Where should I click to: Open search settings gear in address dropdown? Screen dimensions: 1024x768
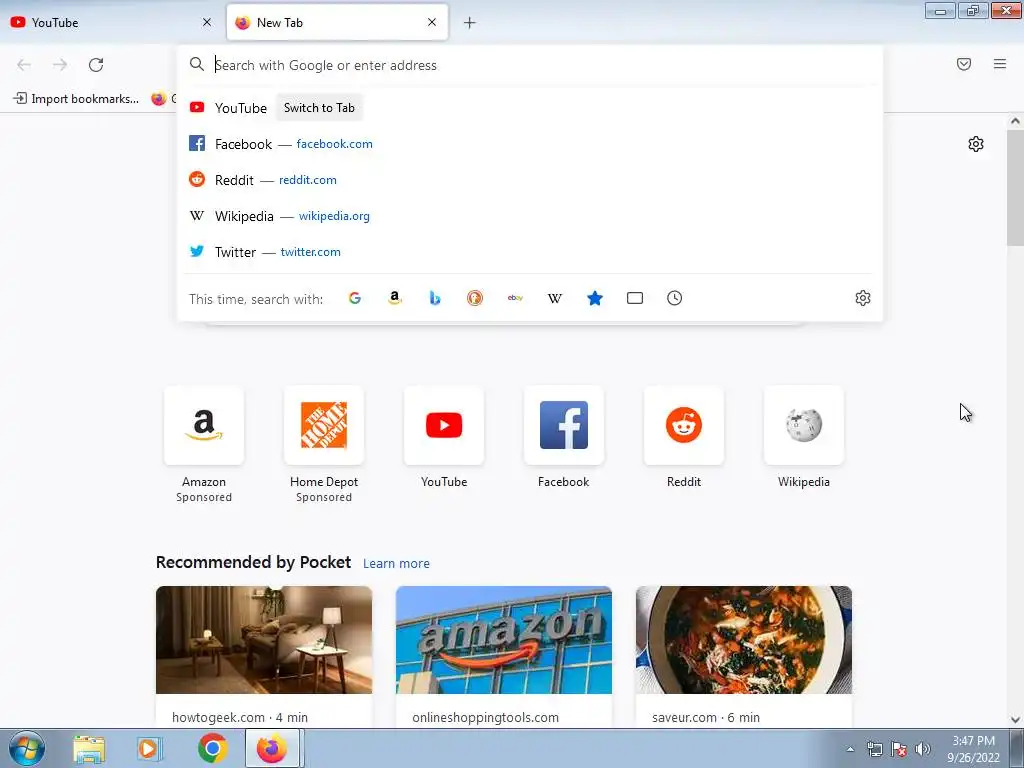coord(863,298)
